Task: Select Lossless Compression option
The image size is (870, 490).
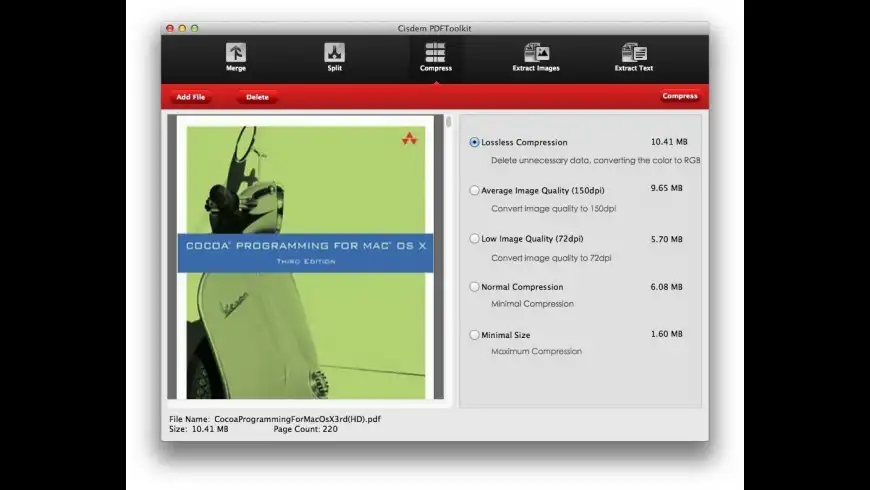Action: pyautogui.click(x=474, y=142)
